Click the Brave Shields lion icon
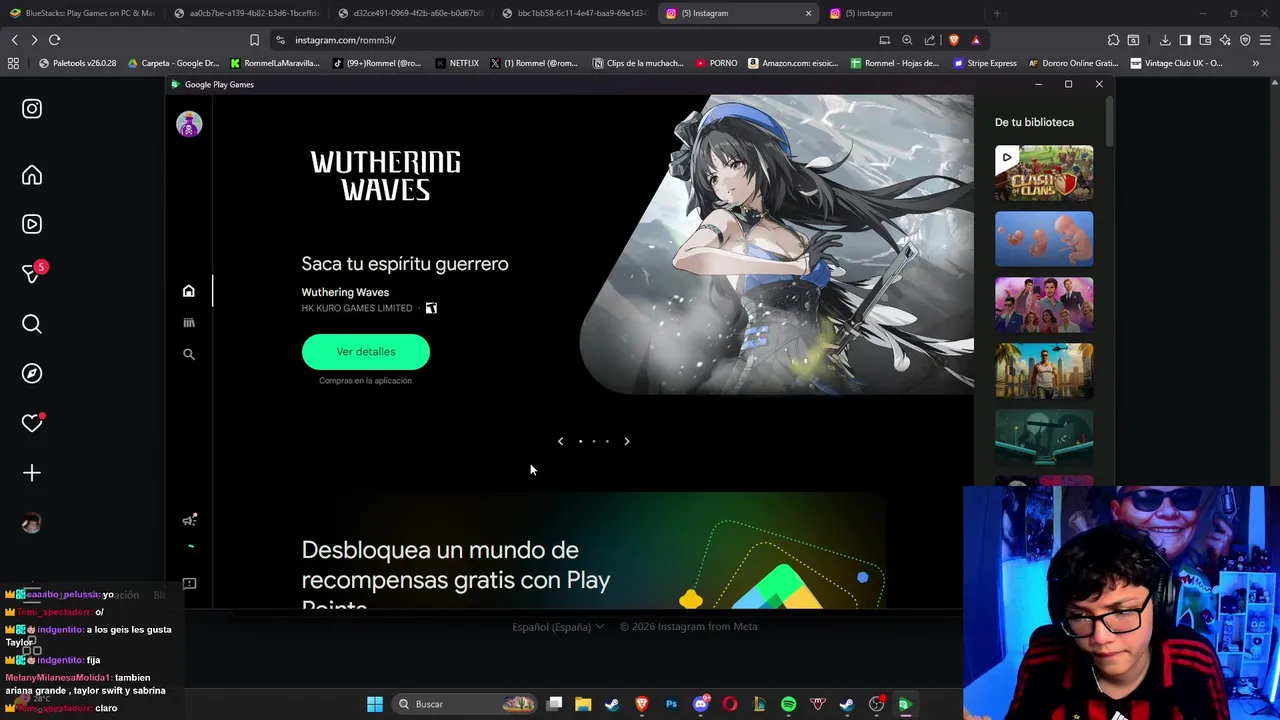The width and height of the screenshot is (1280, 720). click(953, 40)
